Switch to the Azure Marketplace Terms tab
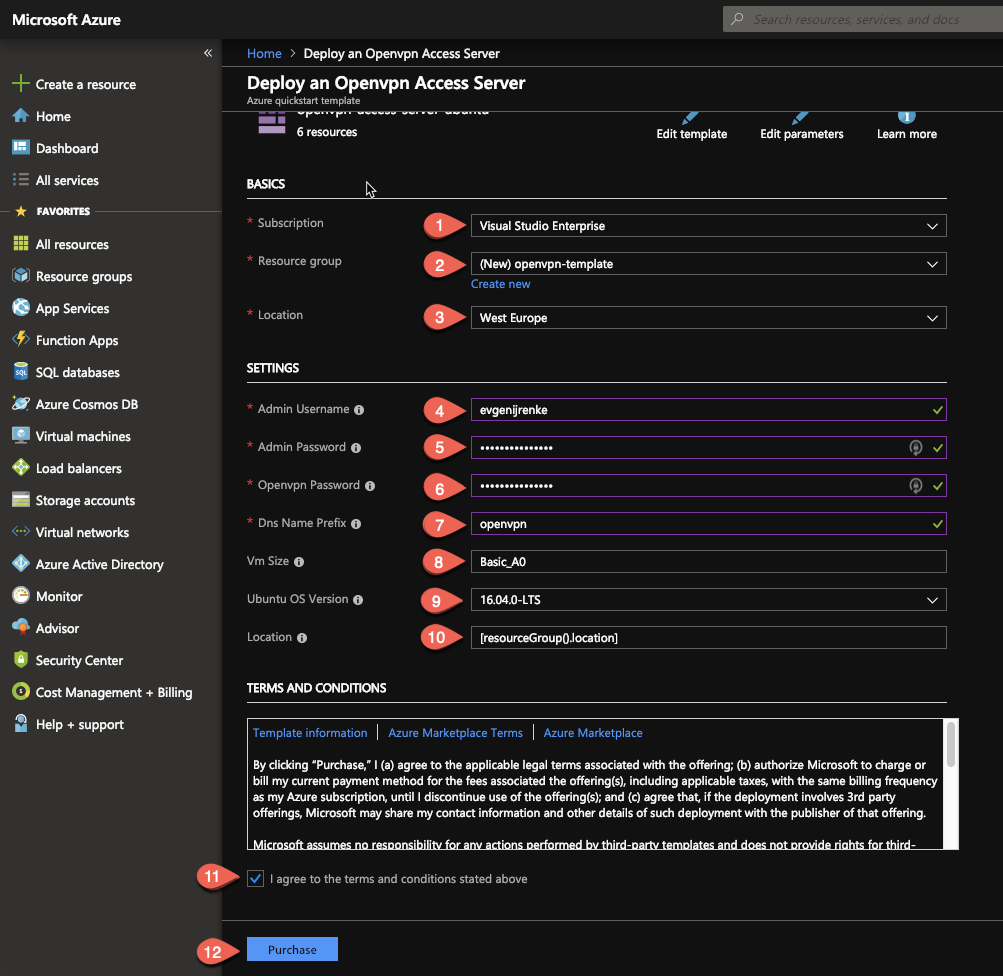Image resolution: width=1003 pixels, height=976 pixels. point(455,732)
